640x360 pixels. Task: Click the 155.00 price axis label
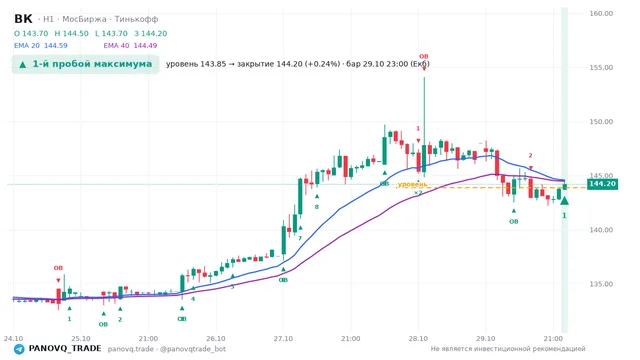[x=601, y=68]
